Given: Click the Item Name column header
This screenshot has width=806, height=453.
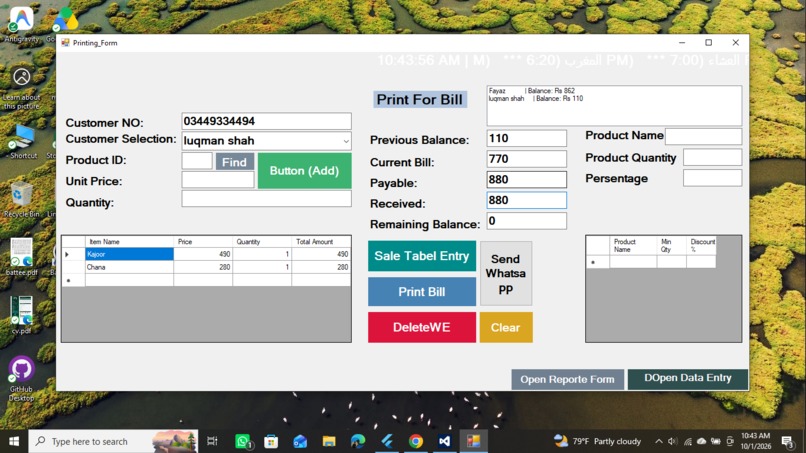Looking at the screenshot, I should pos(129,242).
